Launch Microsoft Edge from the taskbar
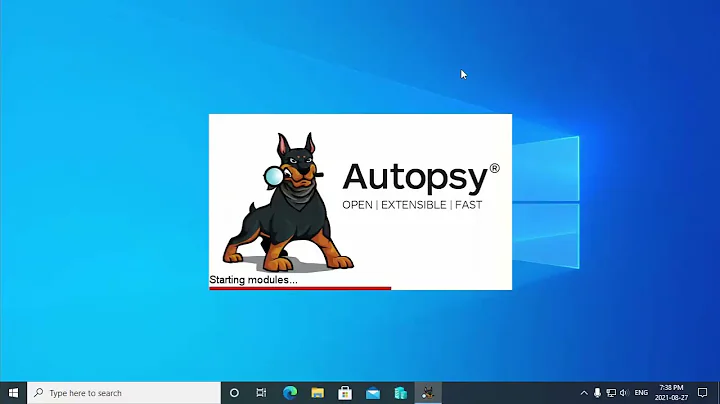Viewport: 720px width, 404px height. point(290,393)
